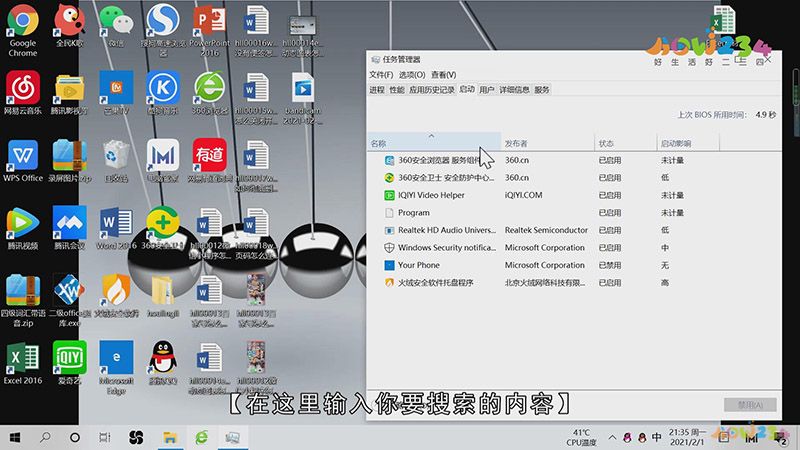
Task: Click the 禁用(A) button
Action: coord(750,405)
